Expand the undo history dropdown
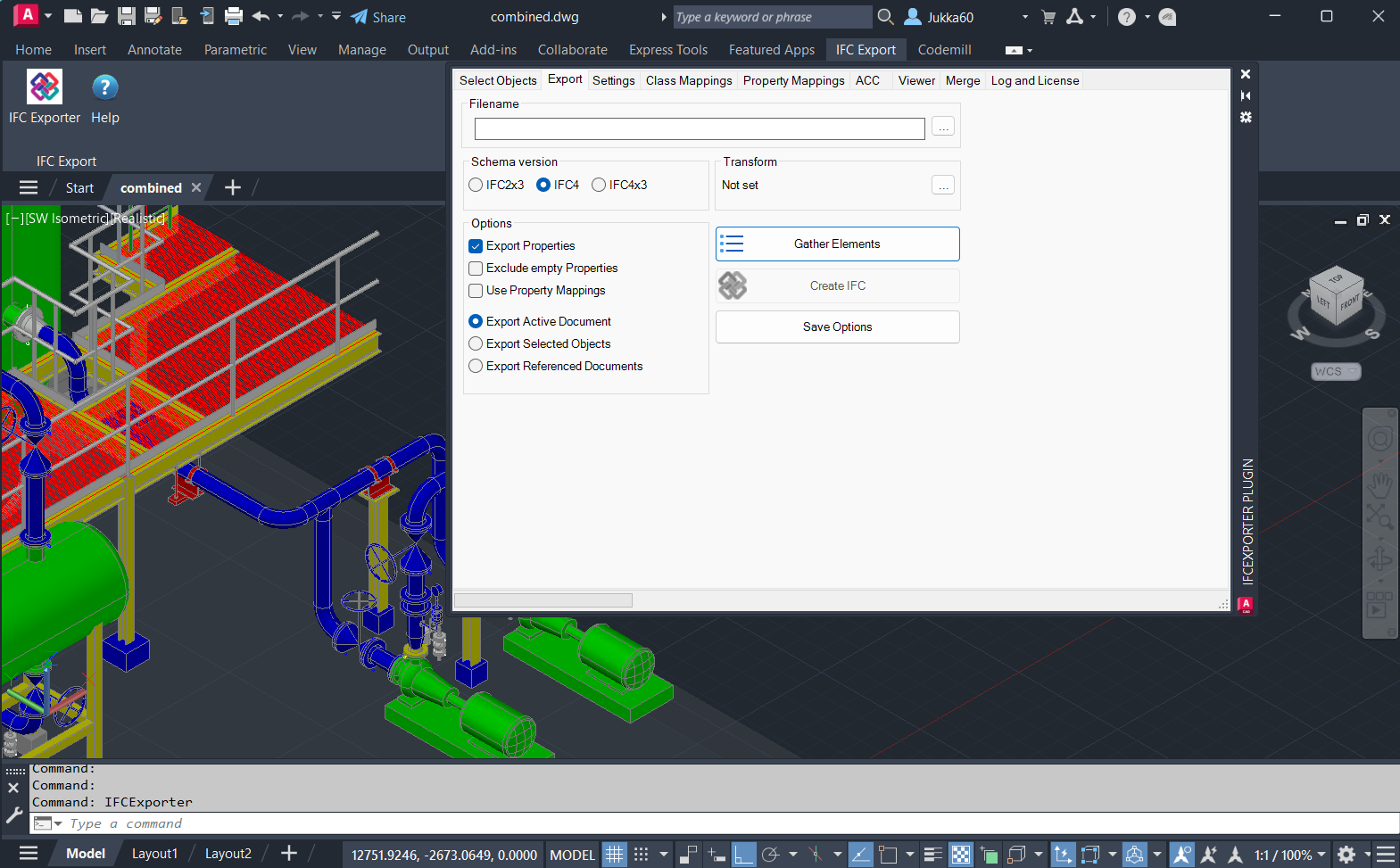The width and height of the screenshot is (1400, 868). click(x=280, y=16)
